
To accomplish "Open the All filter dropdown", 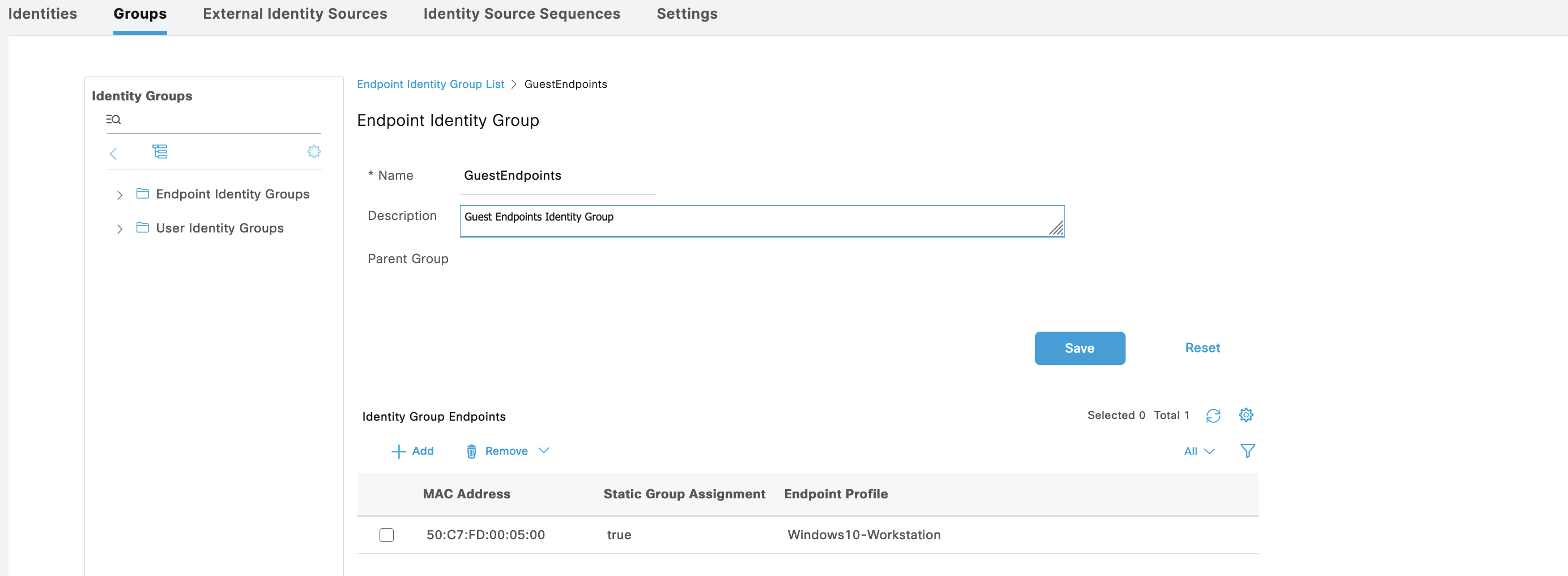I will point(1199,451).
